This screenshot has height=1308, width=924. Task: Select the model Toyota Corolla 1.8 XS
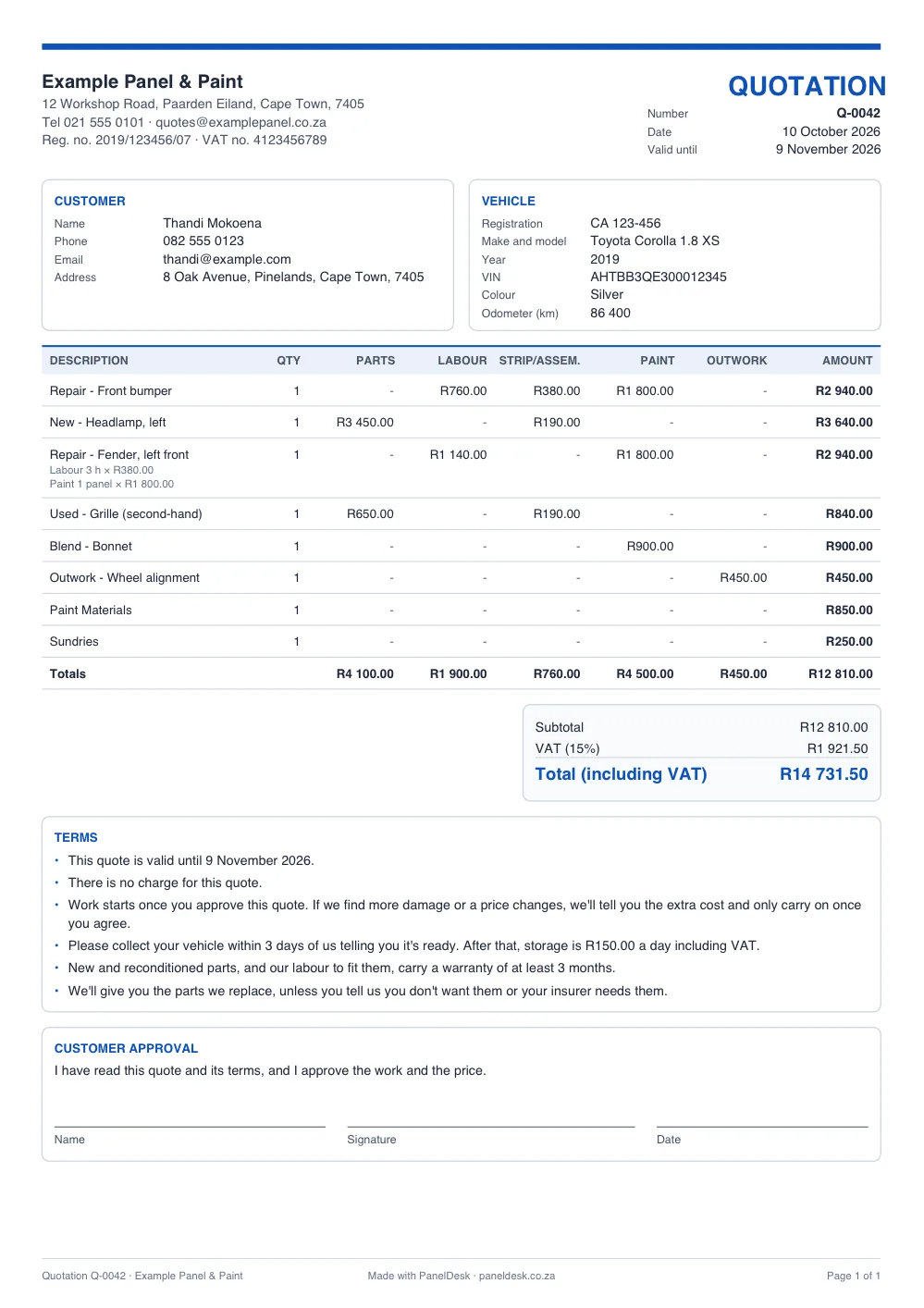click(655, 241)
